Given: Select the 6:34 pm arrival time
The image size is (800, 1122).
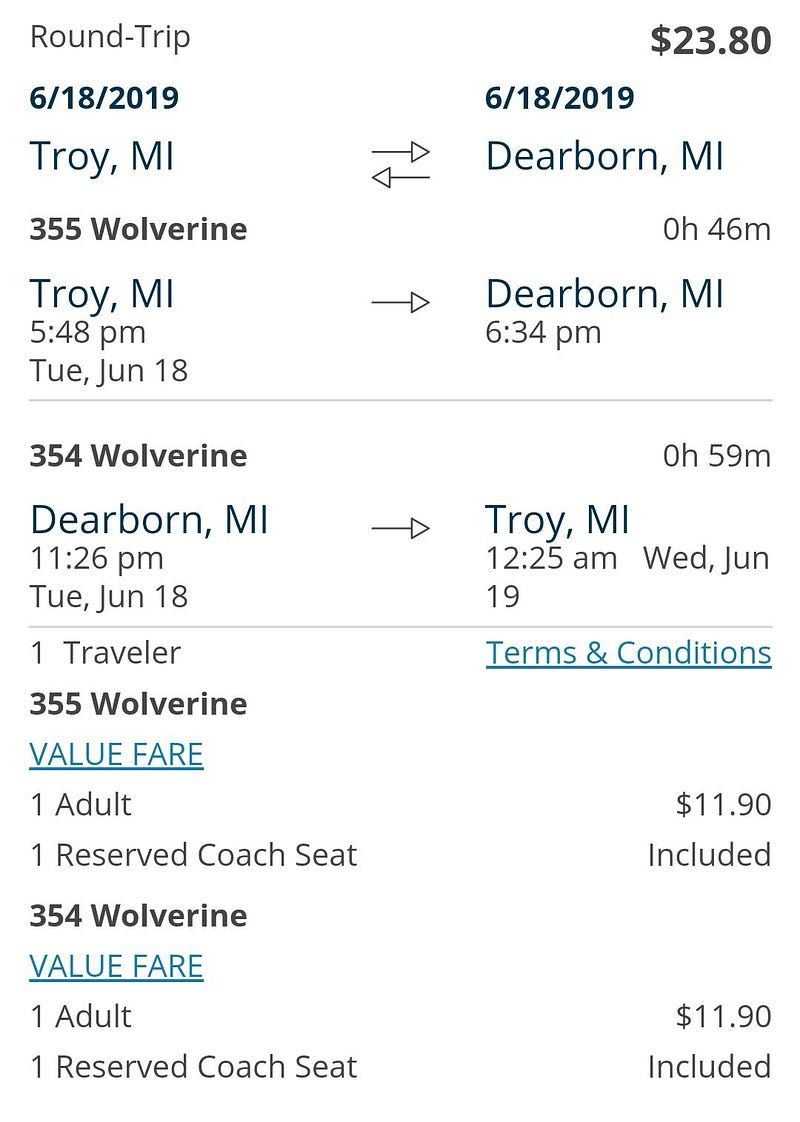Looking at the screenshot, I should click(543, 332).
